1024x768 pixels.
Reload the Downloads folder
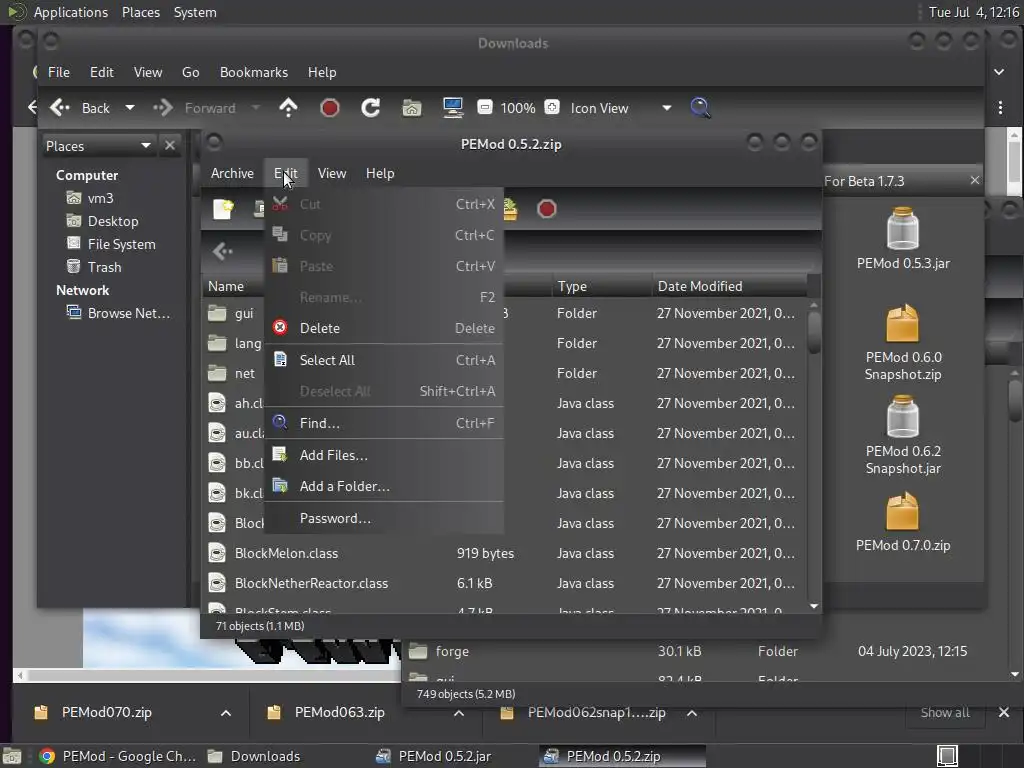pos(370,108)
